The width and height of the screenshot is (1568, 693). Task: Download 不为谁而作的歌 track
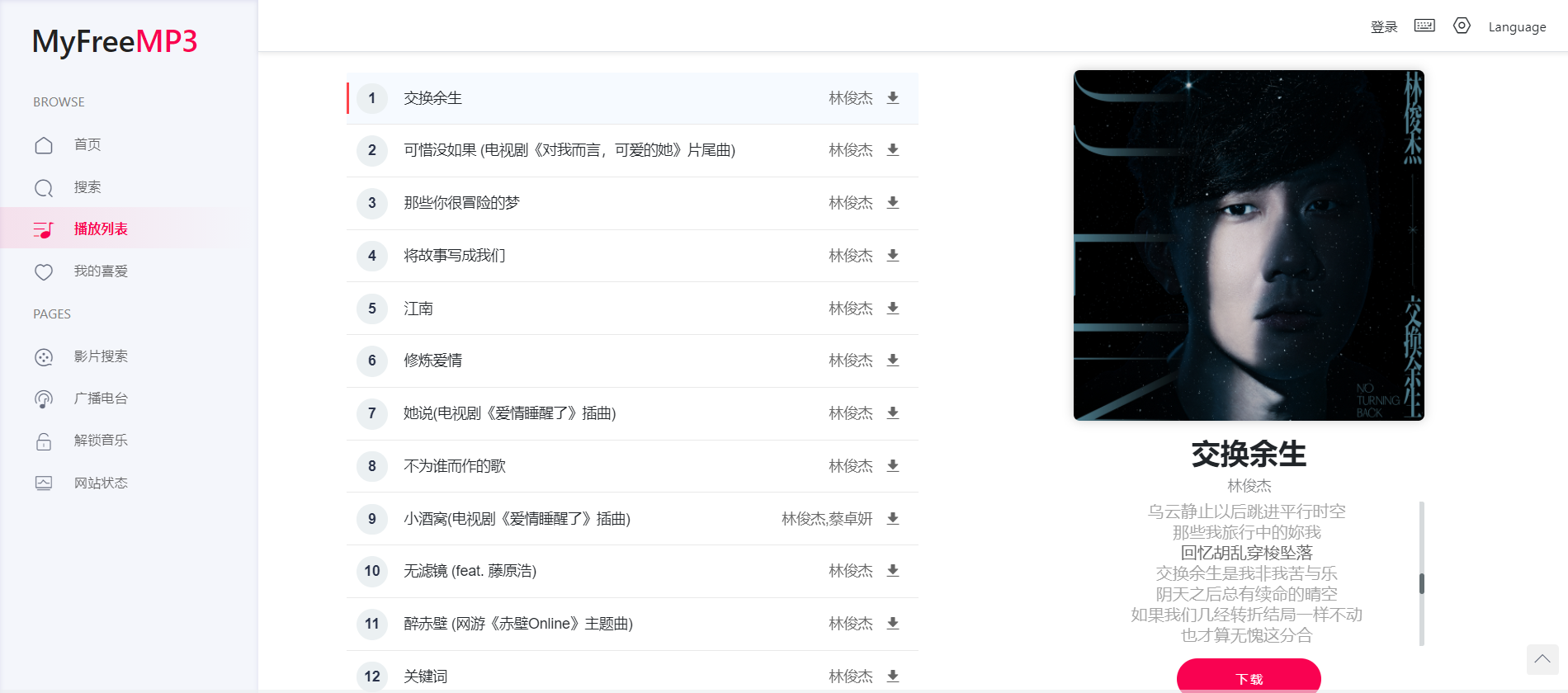(x=892, y=466)
